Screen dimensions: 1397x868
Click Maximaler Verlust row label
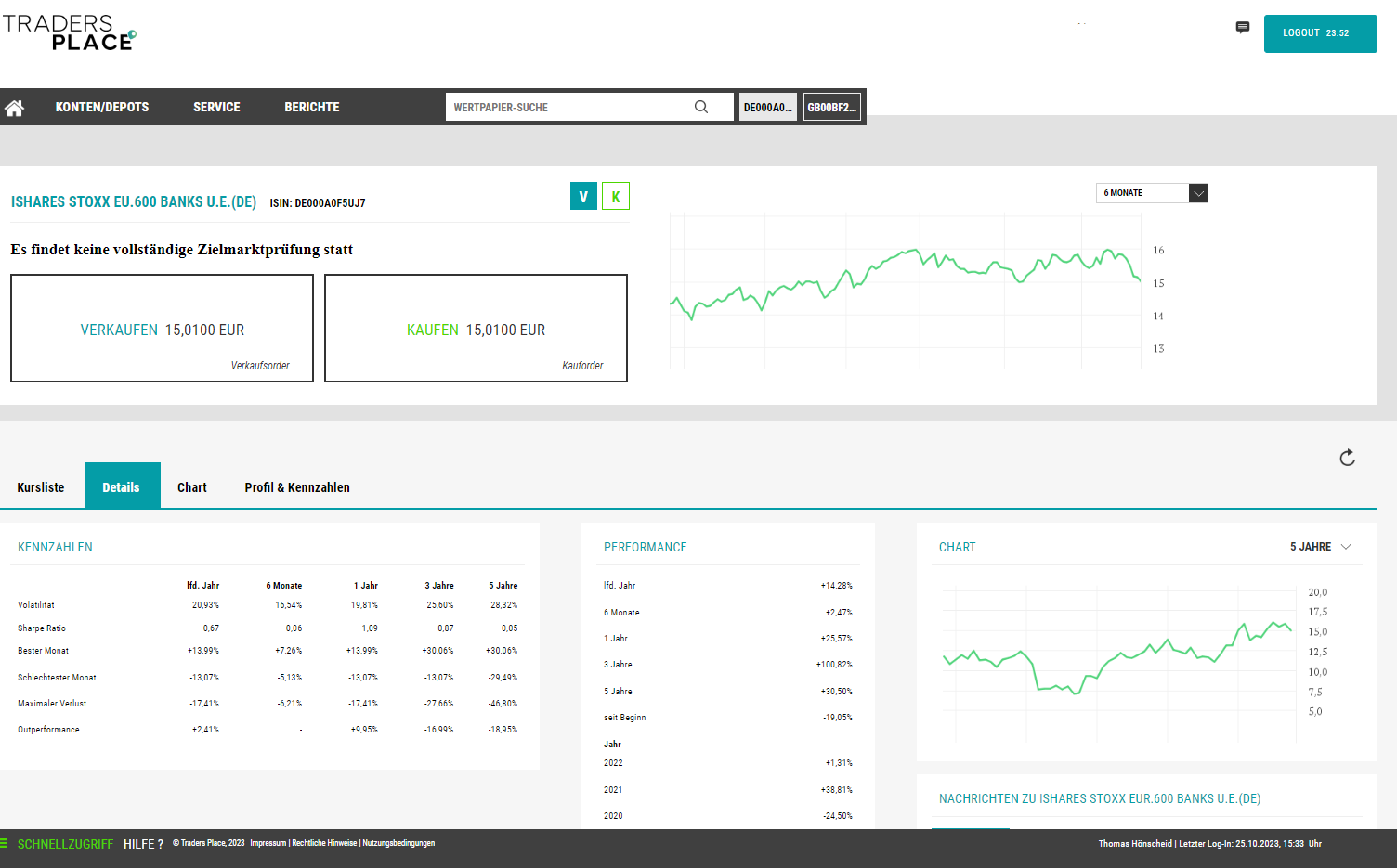coord(52,704)
